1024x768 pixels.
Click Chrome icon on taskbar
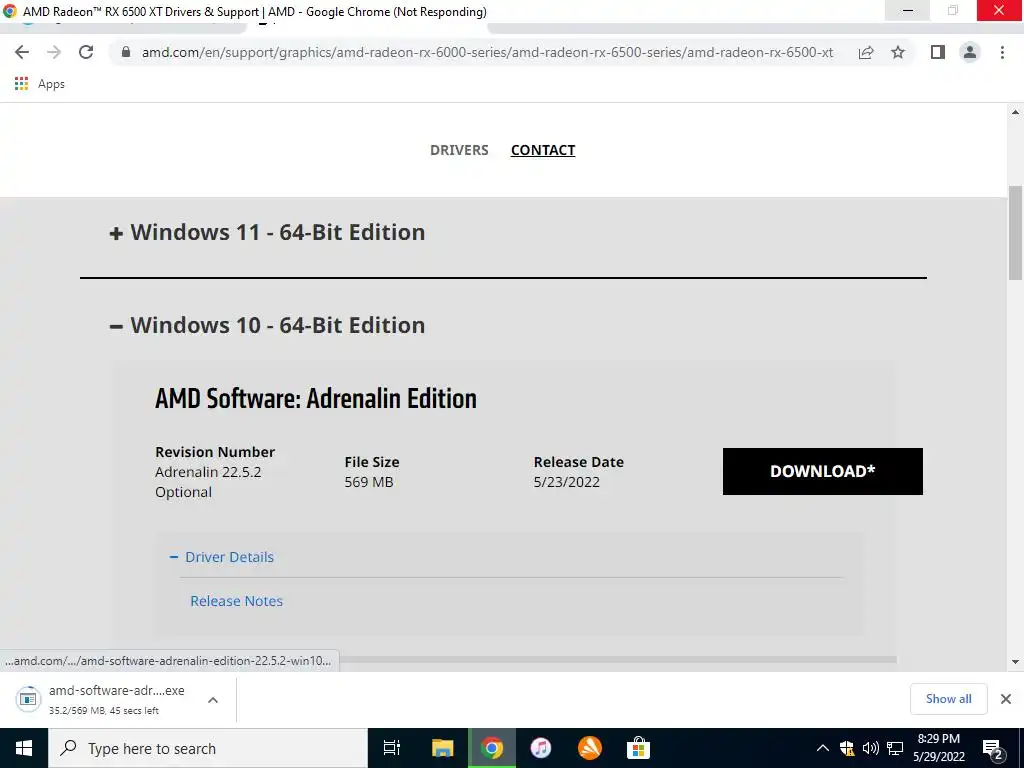pos(492,748)
